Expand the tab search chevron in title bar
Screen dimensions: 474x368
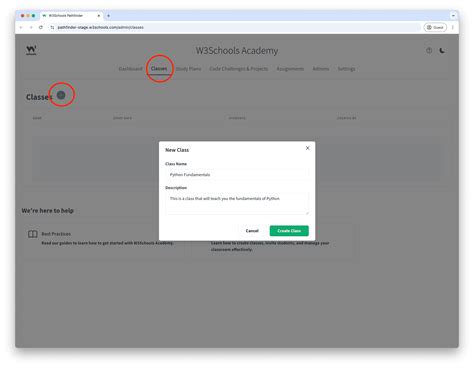tap(453, 16)
